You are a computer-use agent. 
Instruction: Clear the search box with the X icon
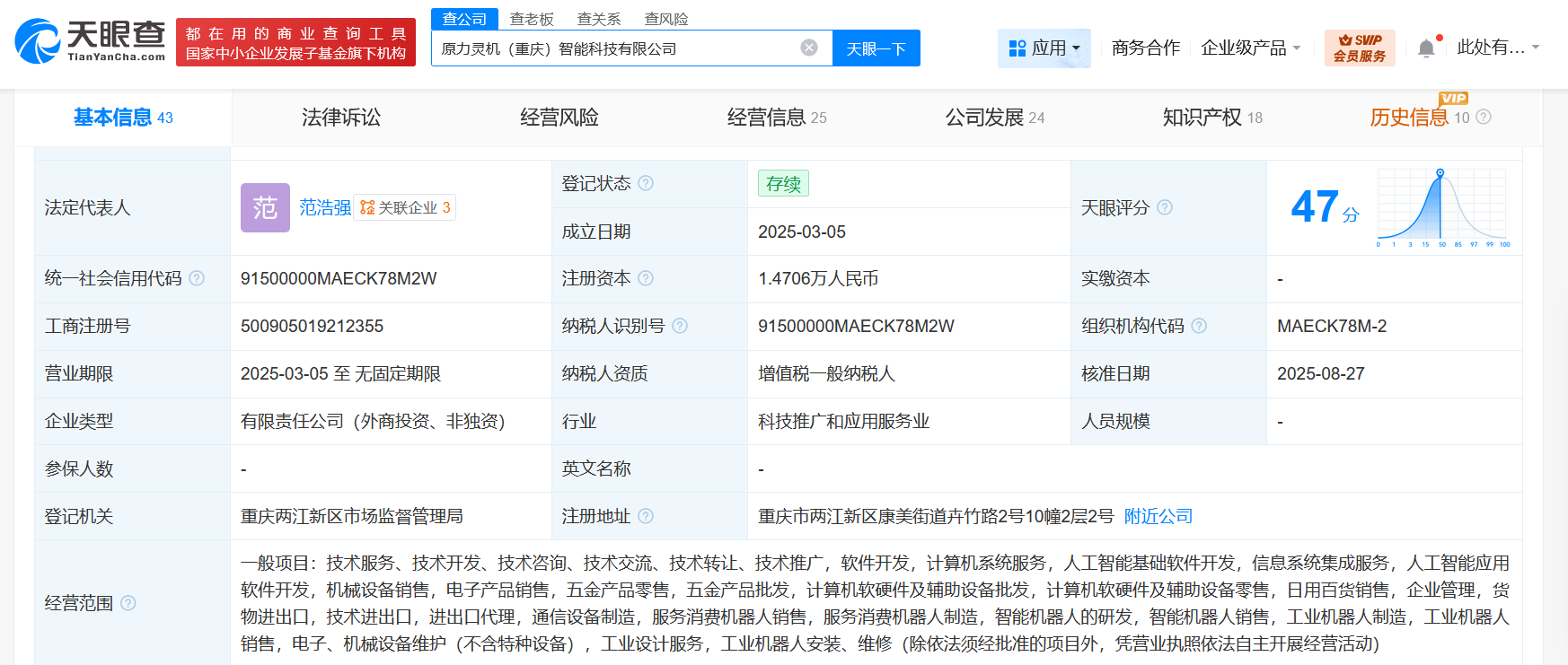point(809,48)
